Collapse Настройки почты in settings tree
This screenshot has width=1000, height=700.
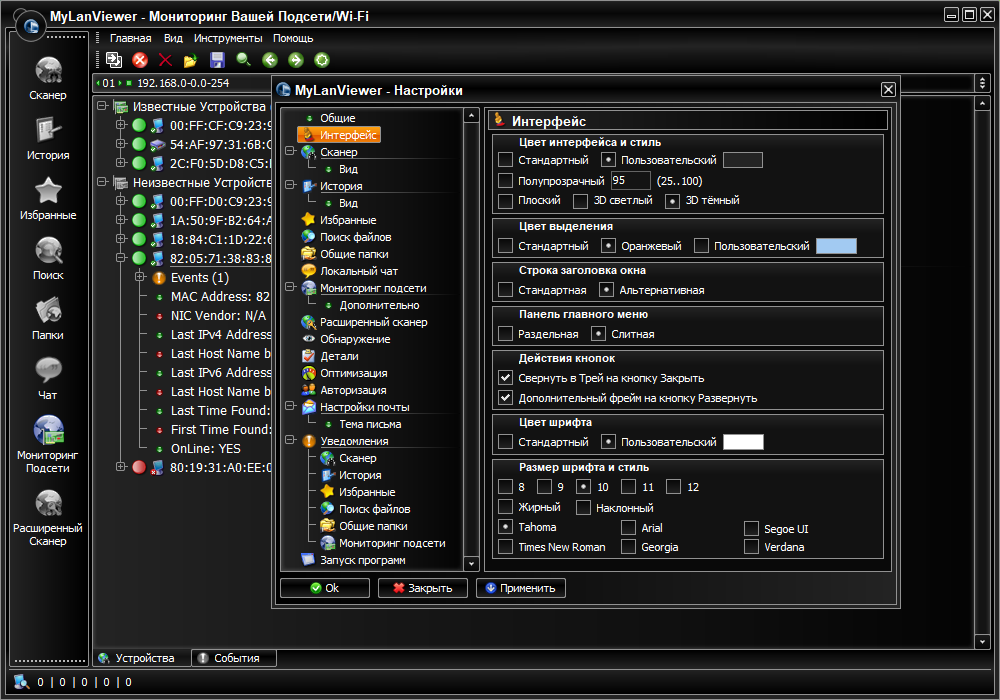coord(290,405)
